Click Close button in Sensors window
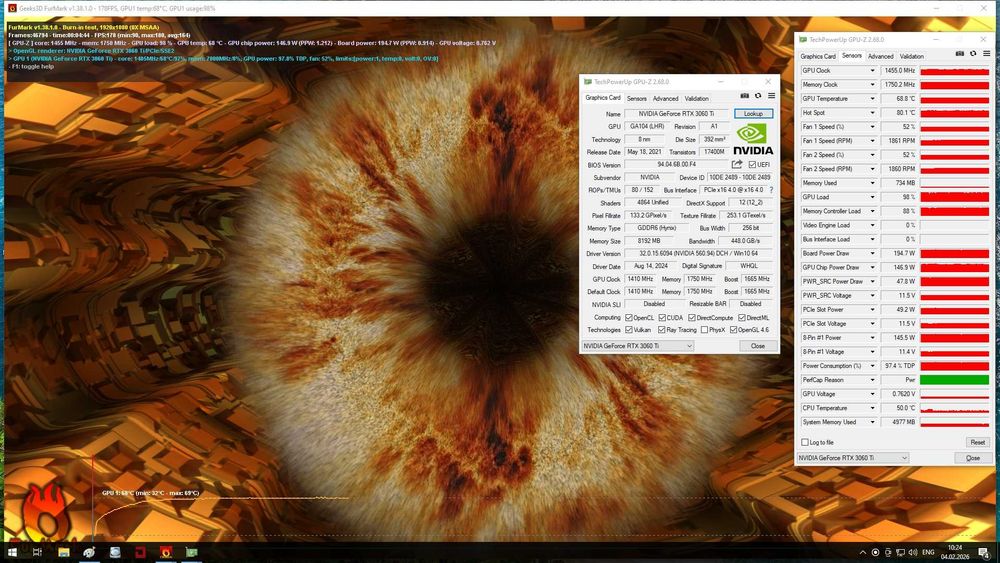This screenshot has width=1000, height=563. (x=973, y=458)
